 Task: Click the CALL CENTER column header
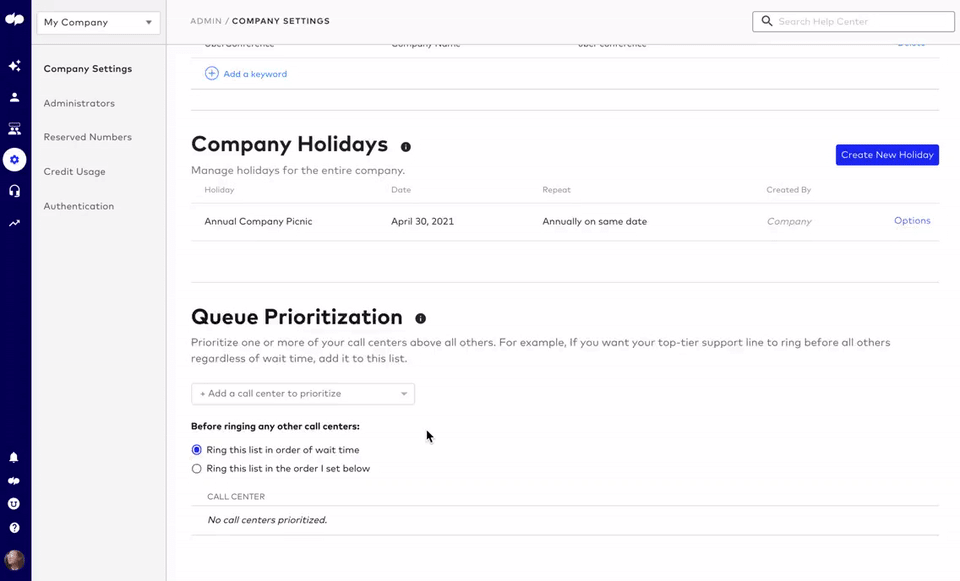click(x=236, y=497)
